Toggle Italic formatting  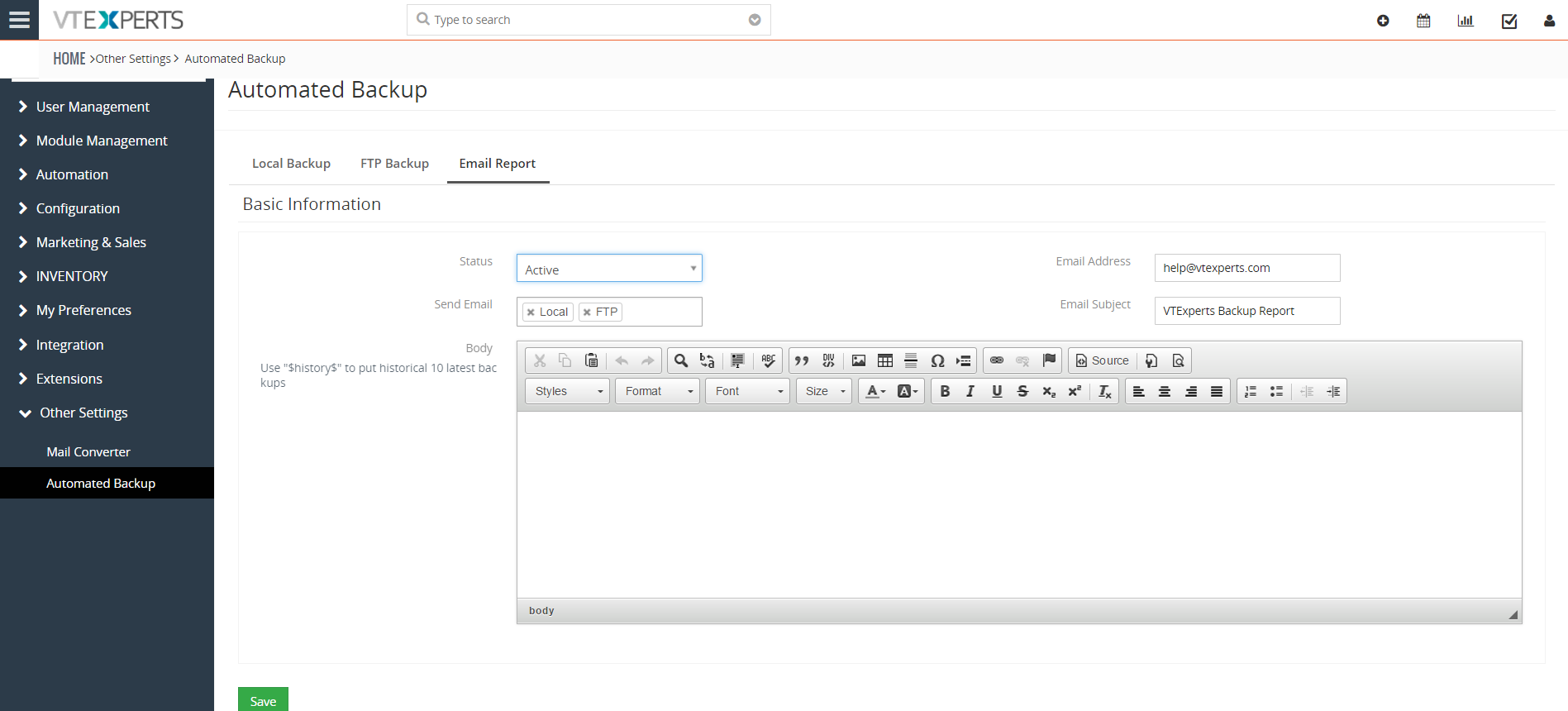(x=970, y=391)
